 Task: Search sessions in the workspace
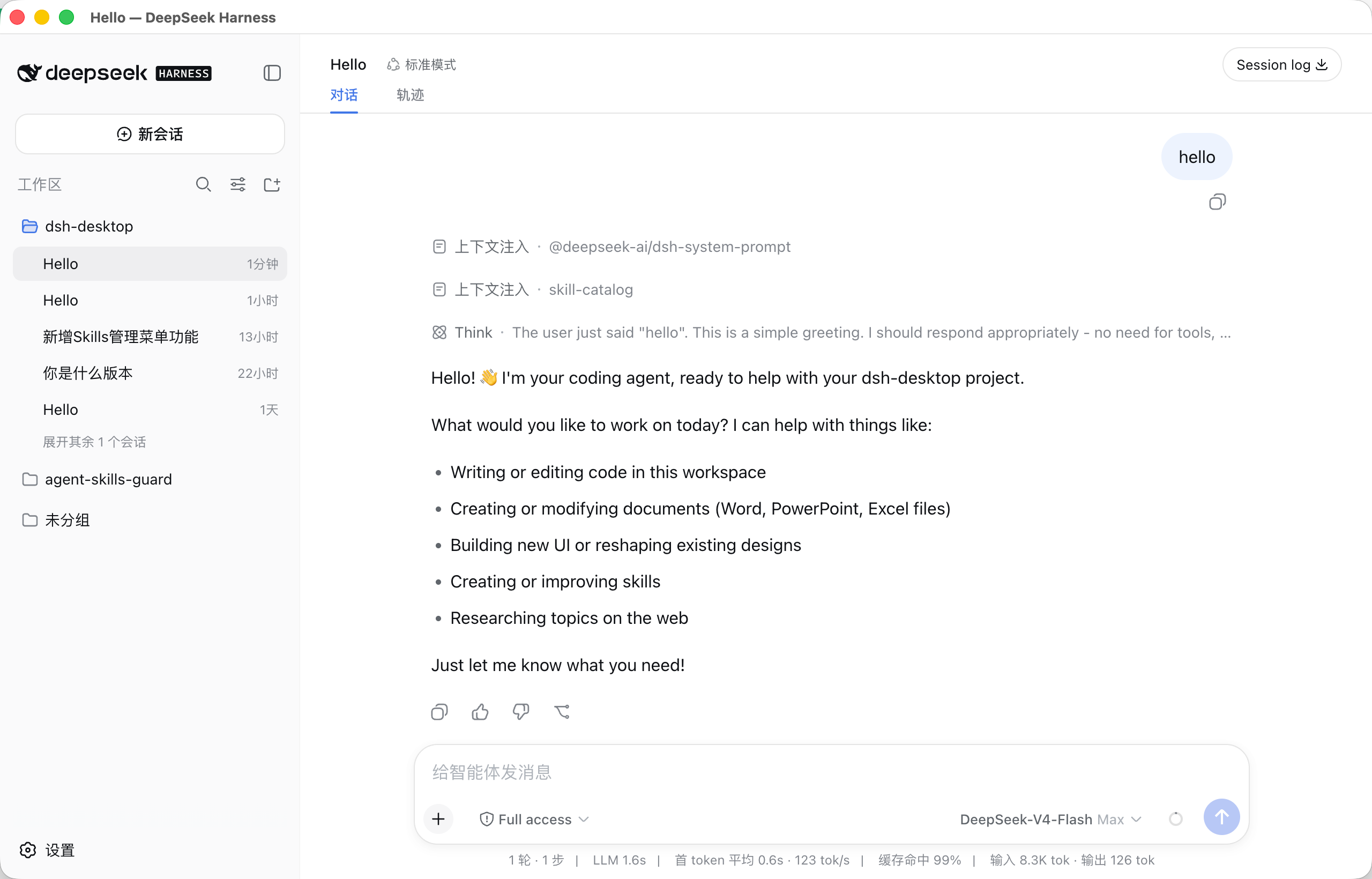203,184
